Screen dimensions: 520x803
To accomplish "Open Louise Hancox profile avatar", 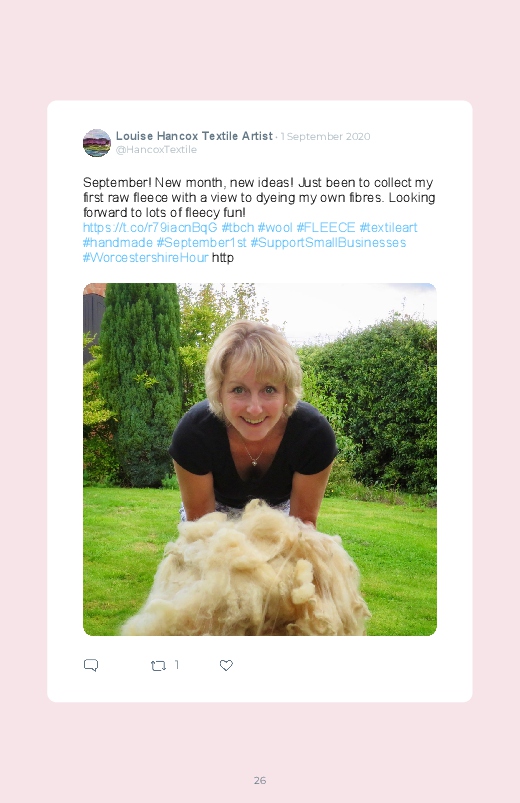I will 97,143.
